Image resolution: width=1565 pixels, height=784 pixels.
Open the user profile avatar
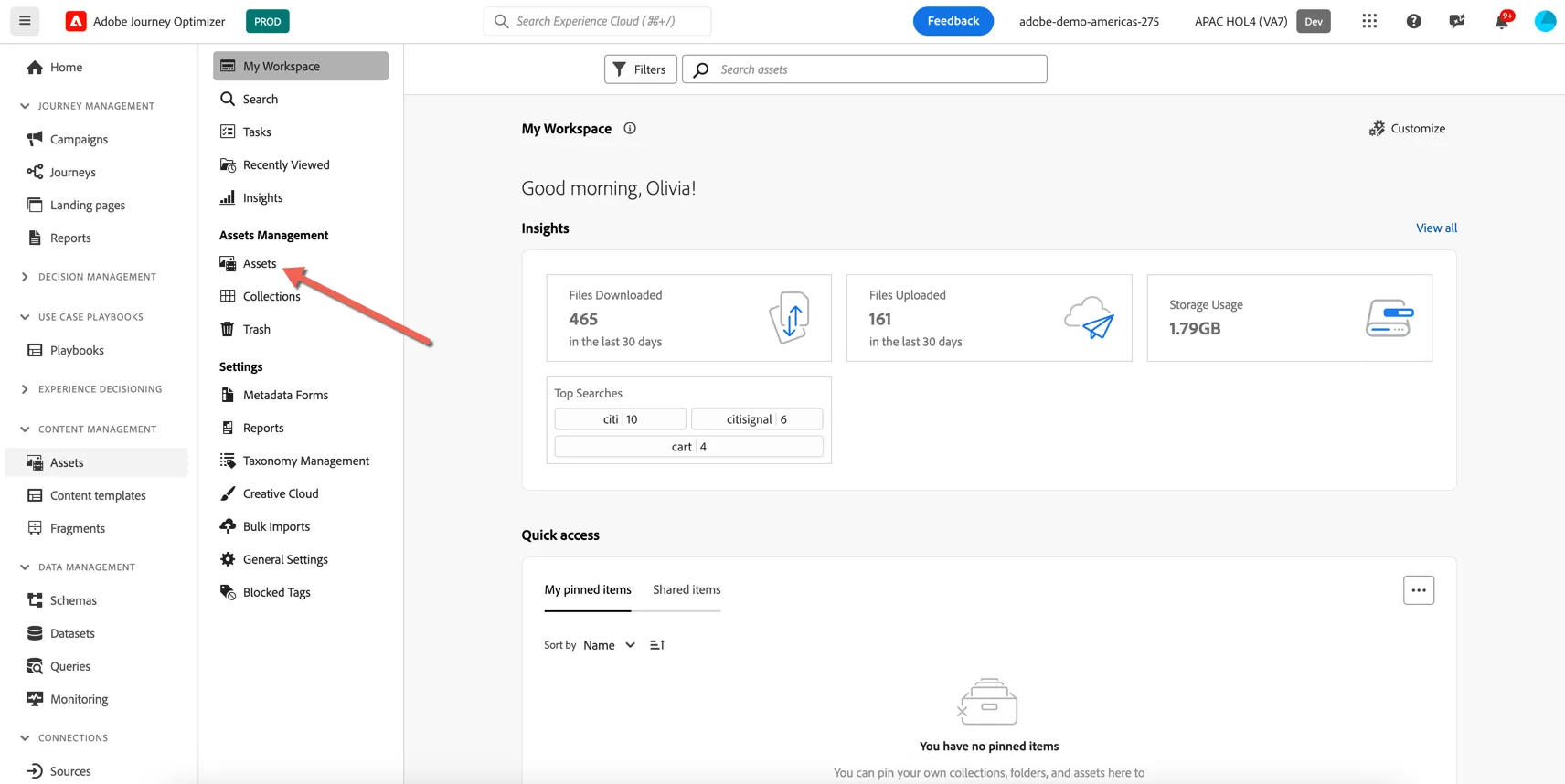pos(1545,21)
